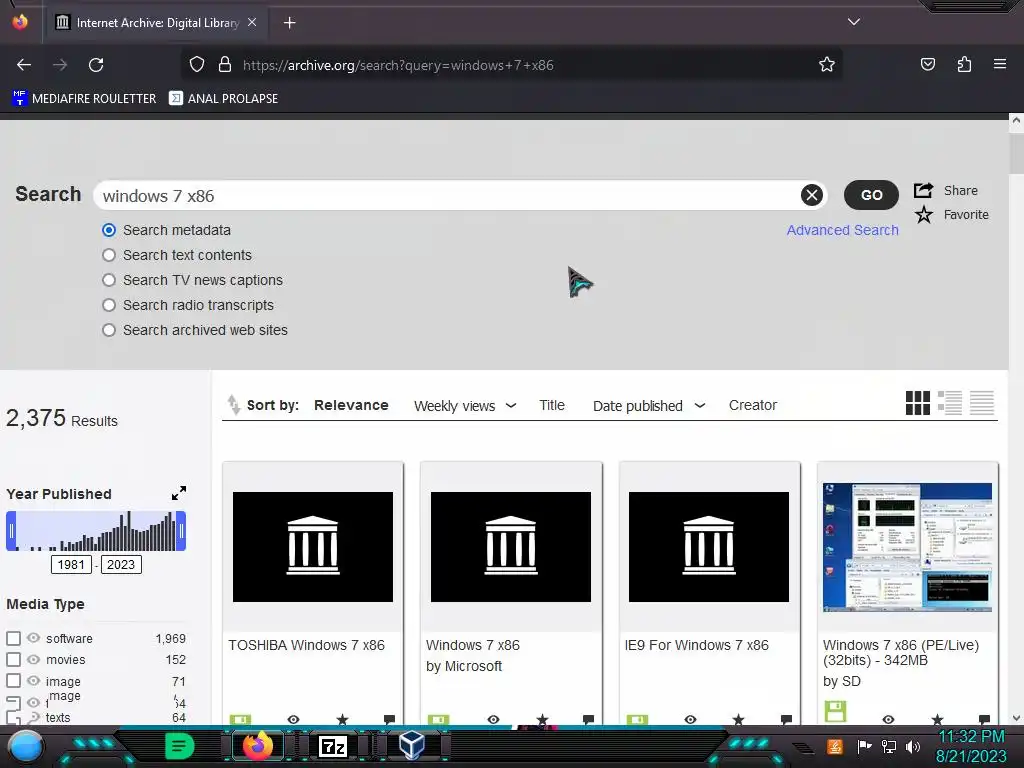This screenshot has width=1024, height=768.
Task: Open the IE9 For Windows 7 x86 title
Action: click(696, 645)
